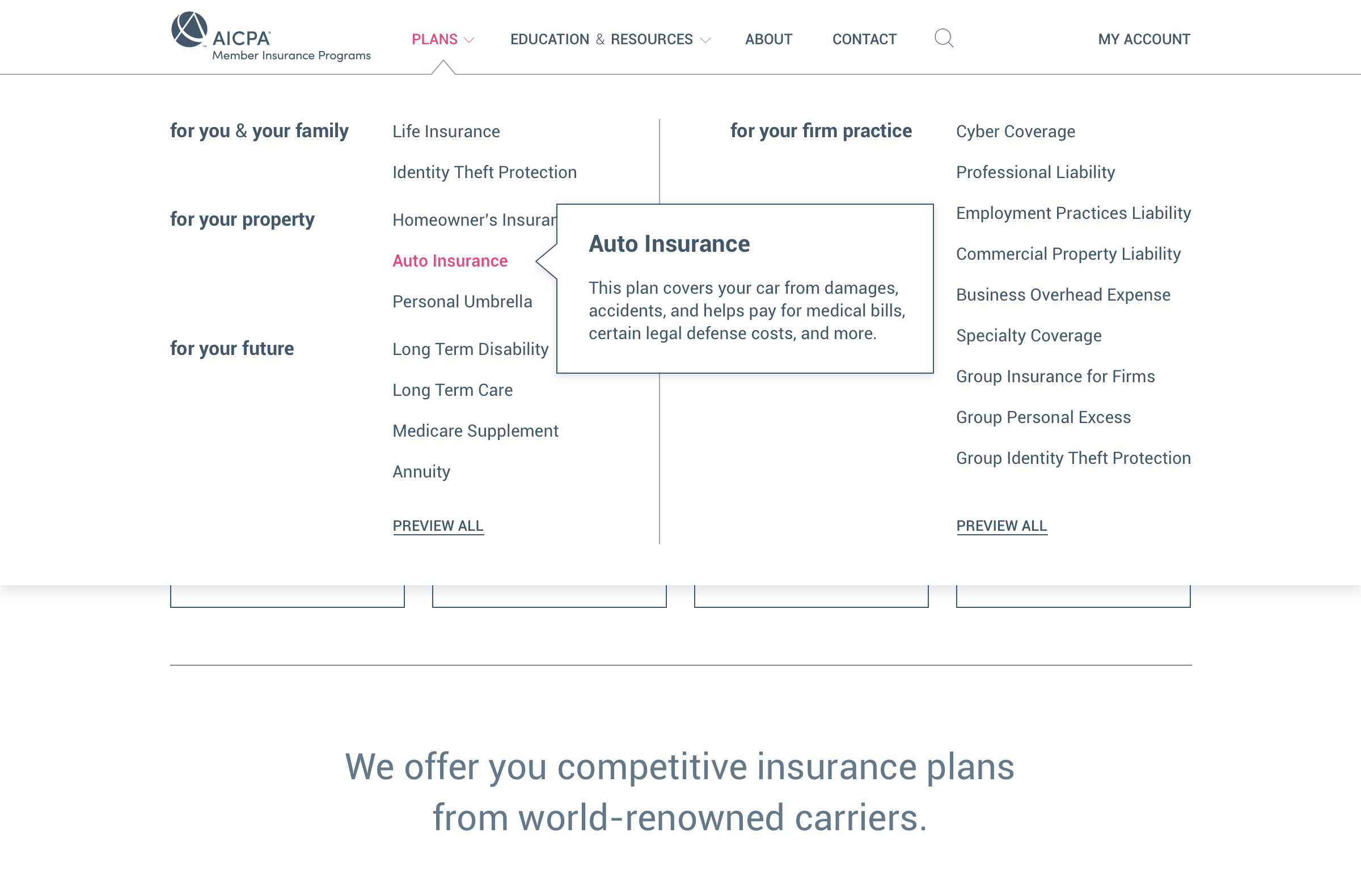Click the highlighted Auto Insurance link
Screen dimensions: 1361x896
point(450,261)
